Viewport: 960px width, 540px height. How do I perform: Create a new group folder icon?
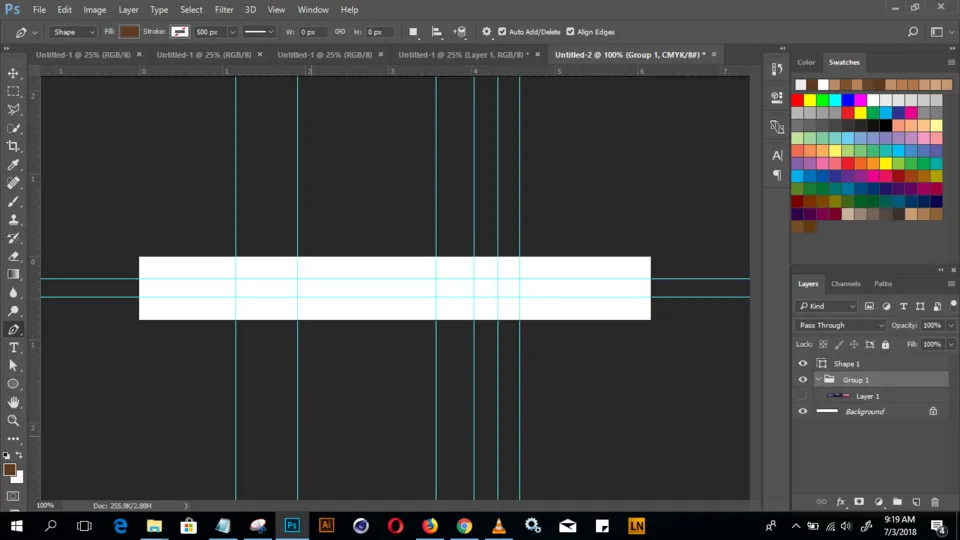pos(897,502)
